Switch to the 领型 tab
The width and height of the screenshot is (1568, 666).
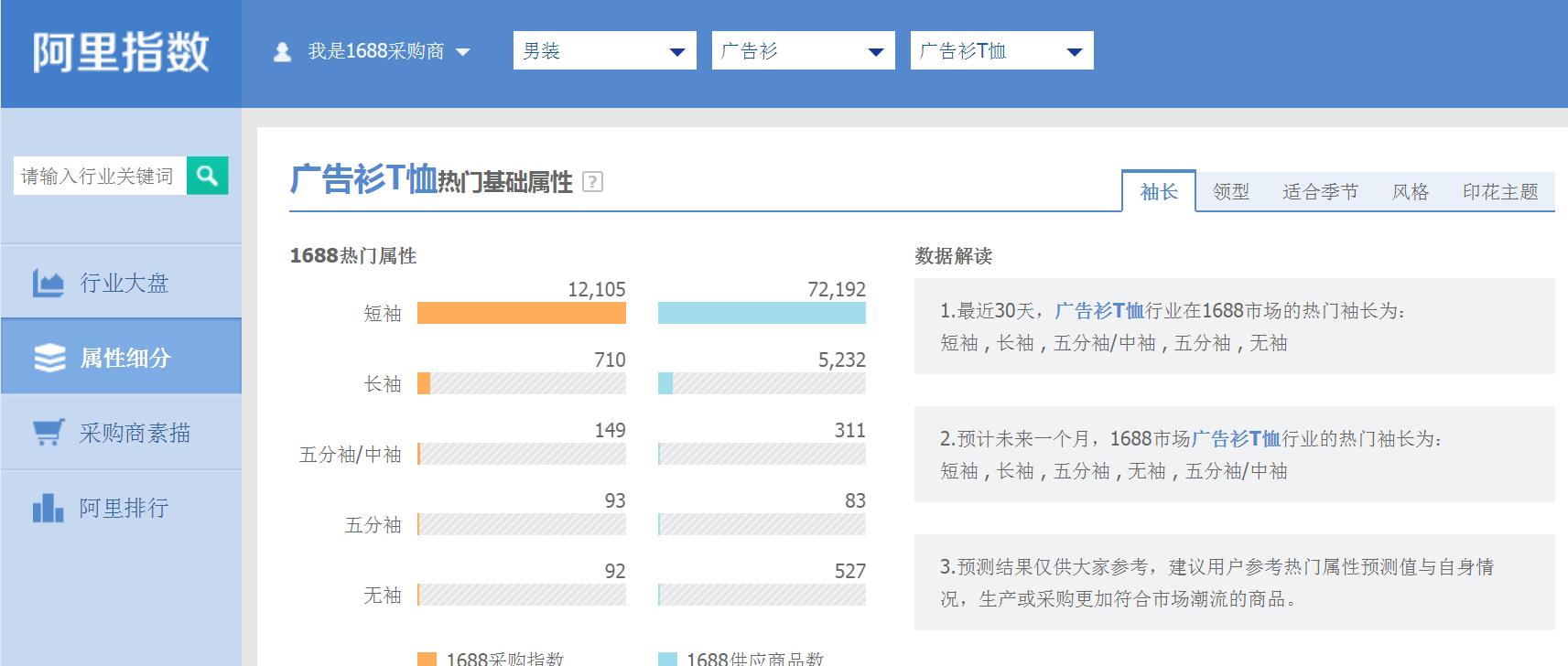1230,191
